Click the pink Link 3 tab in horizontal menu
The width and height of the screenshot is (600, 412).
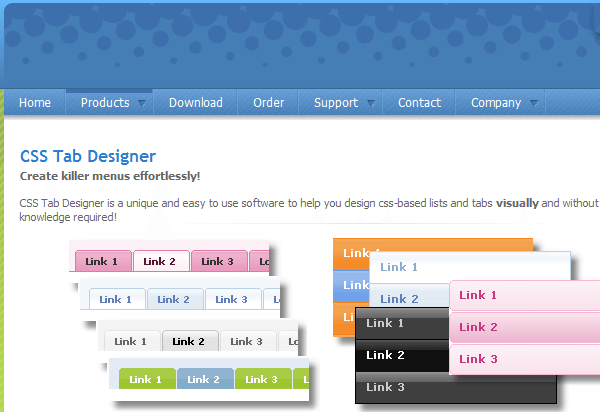click(219, 261)
